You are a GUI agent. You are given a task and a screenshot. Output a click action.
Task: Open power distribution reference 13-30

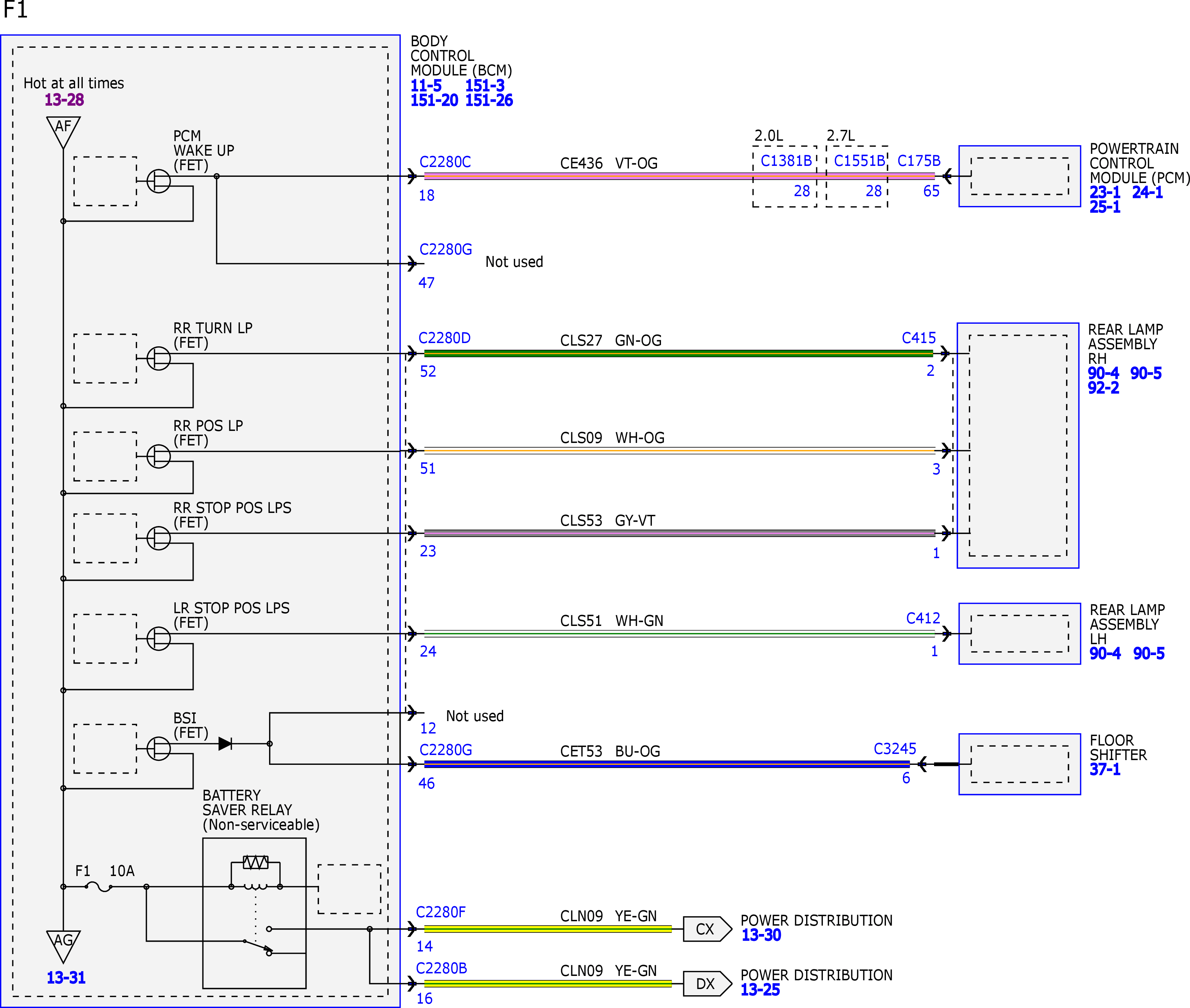point(761,935)
